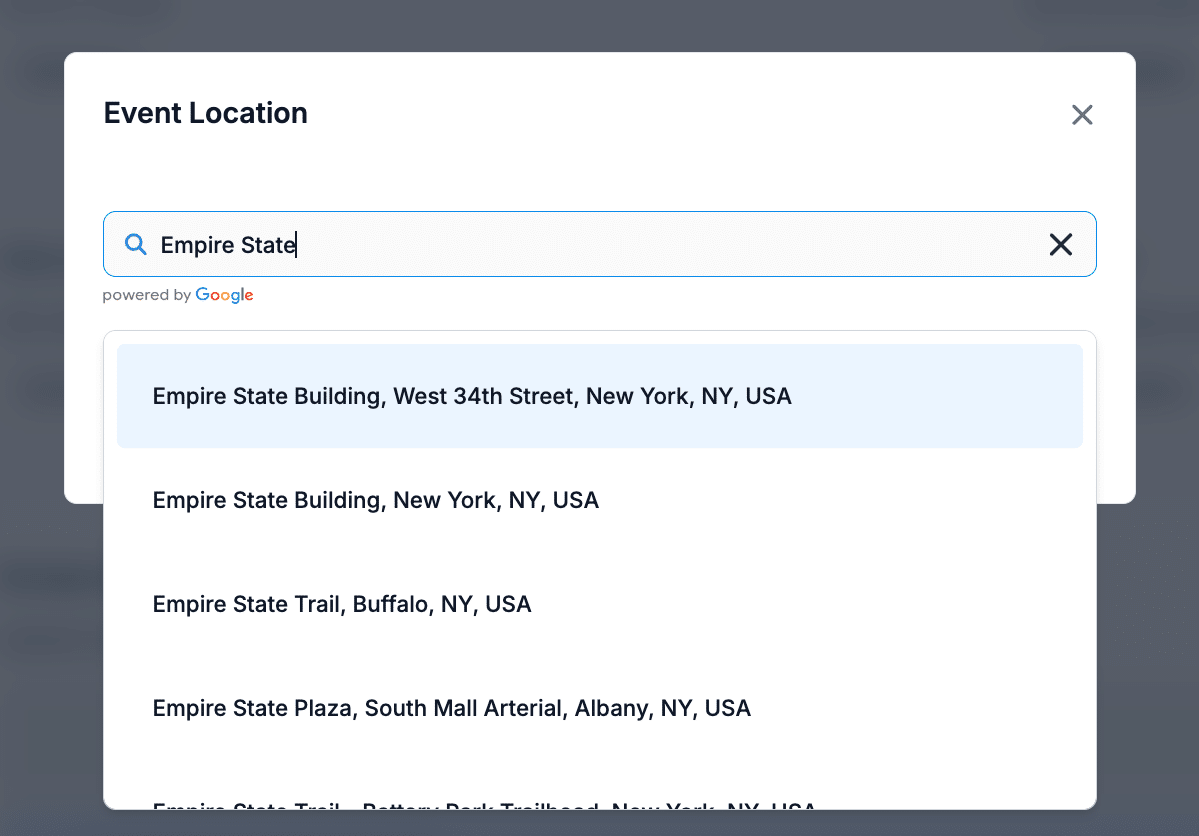Choose Empire State Building, New York, NY, USA

click(x=375, y=500)
